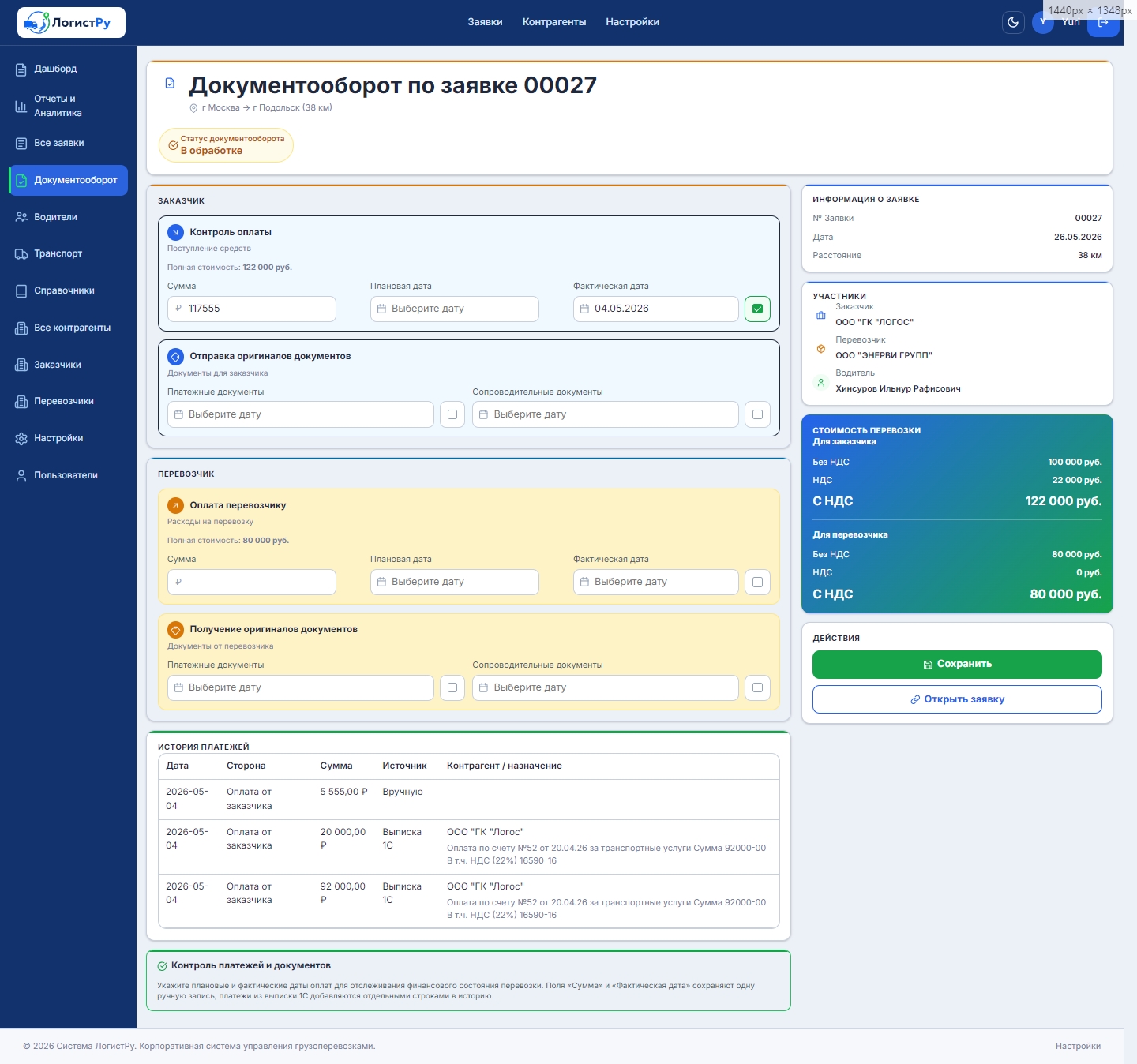Open Настройки in the top navigation

(632, 22)
